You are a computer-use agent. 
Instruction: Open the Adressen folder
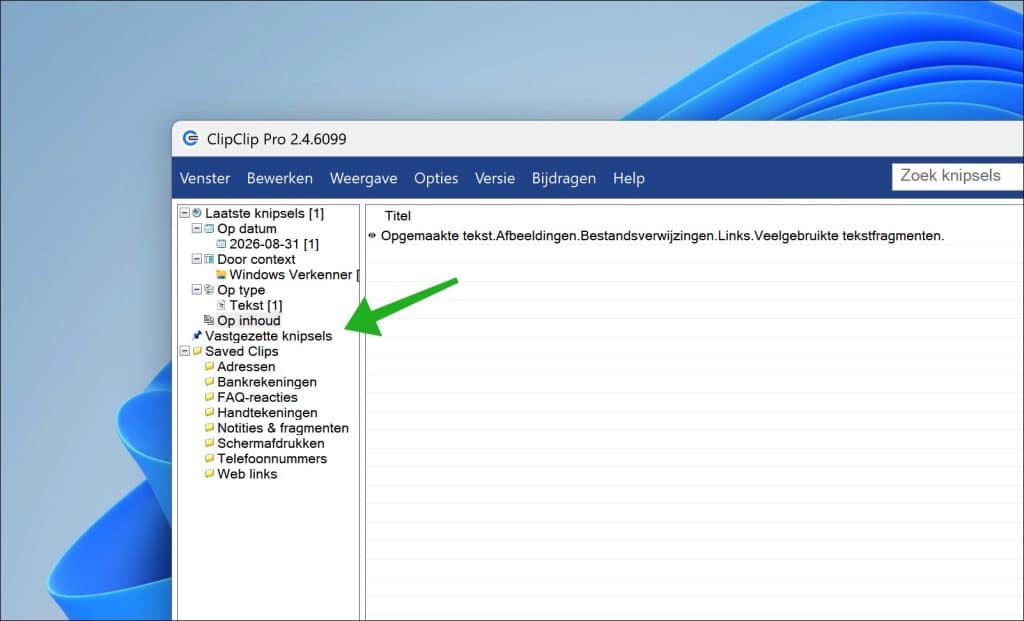246,366
